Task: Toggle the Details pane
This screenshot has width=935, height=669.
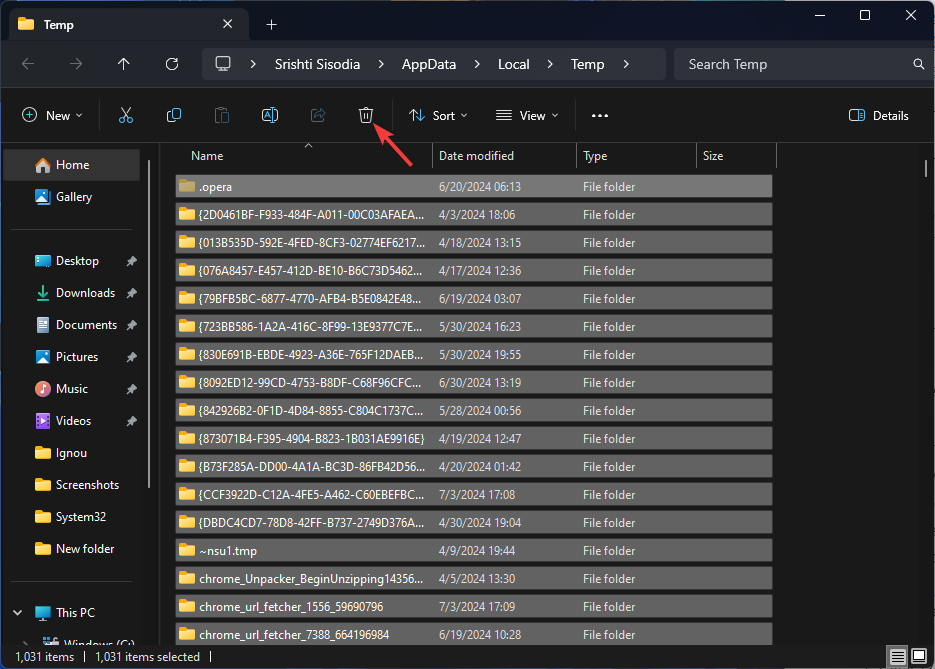Action: coord(879,116)
